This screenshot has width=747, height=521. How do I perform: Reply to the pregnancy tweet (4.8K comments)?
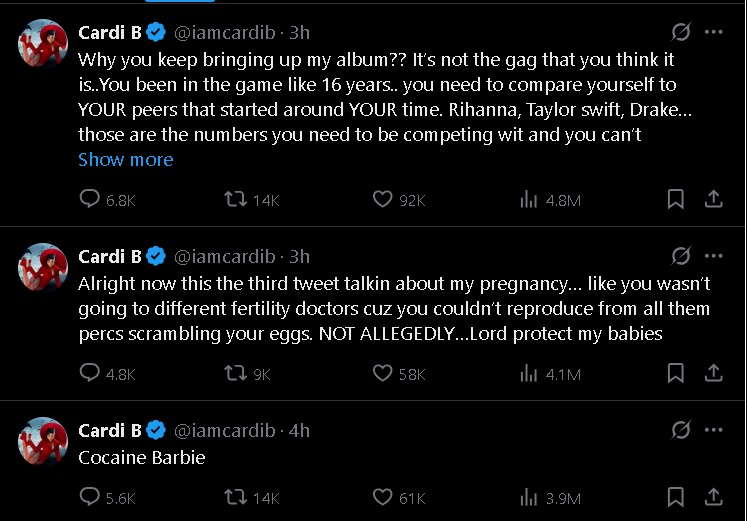(90, 374)
